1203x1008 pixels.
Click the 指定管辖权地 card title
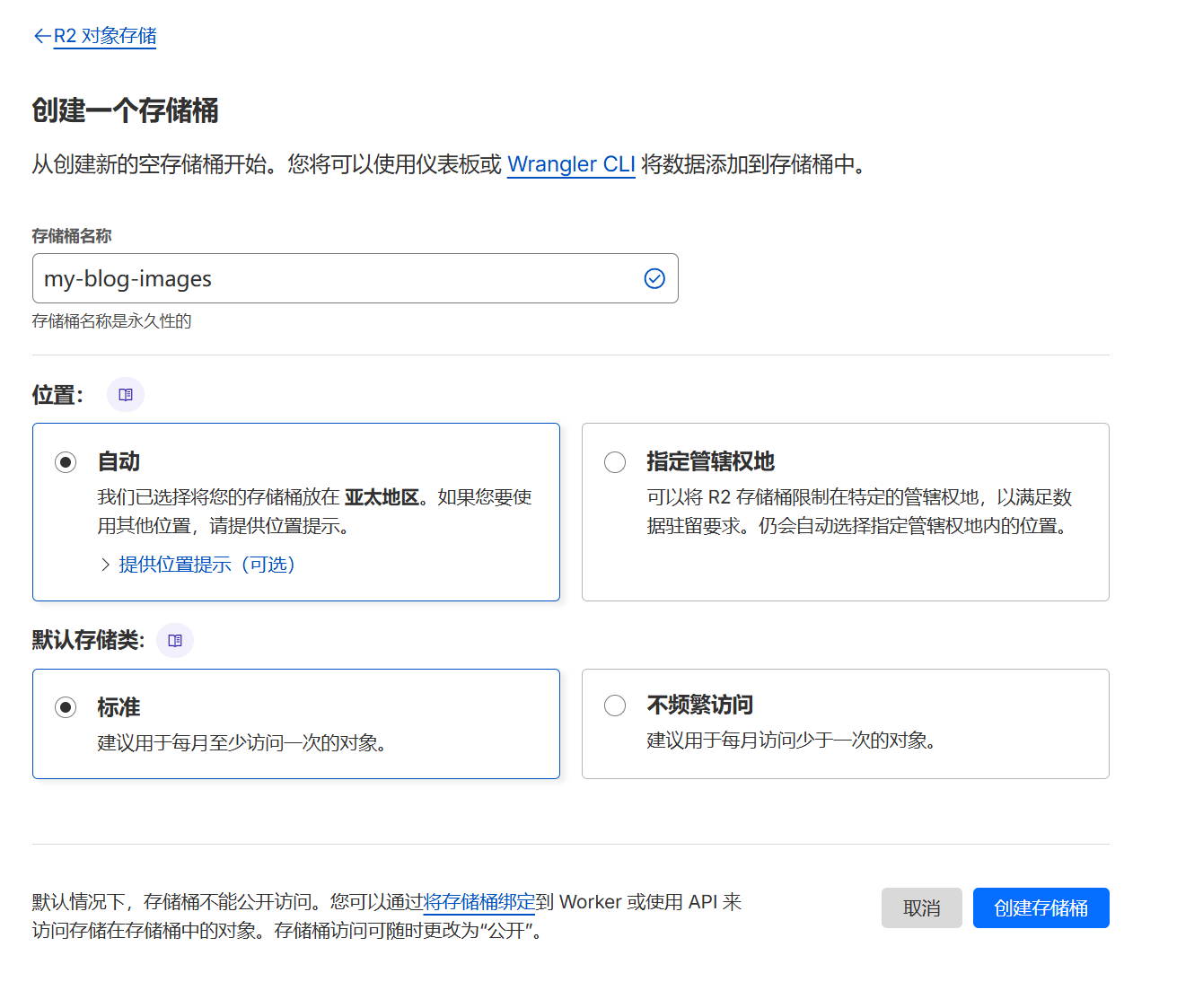[x=710, y=461]
